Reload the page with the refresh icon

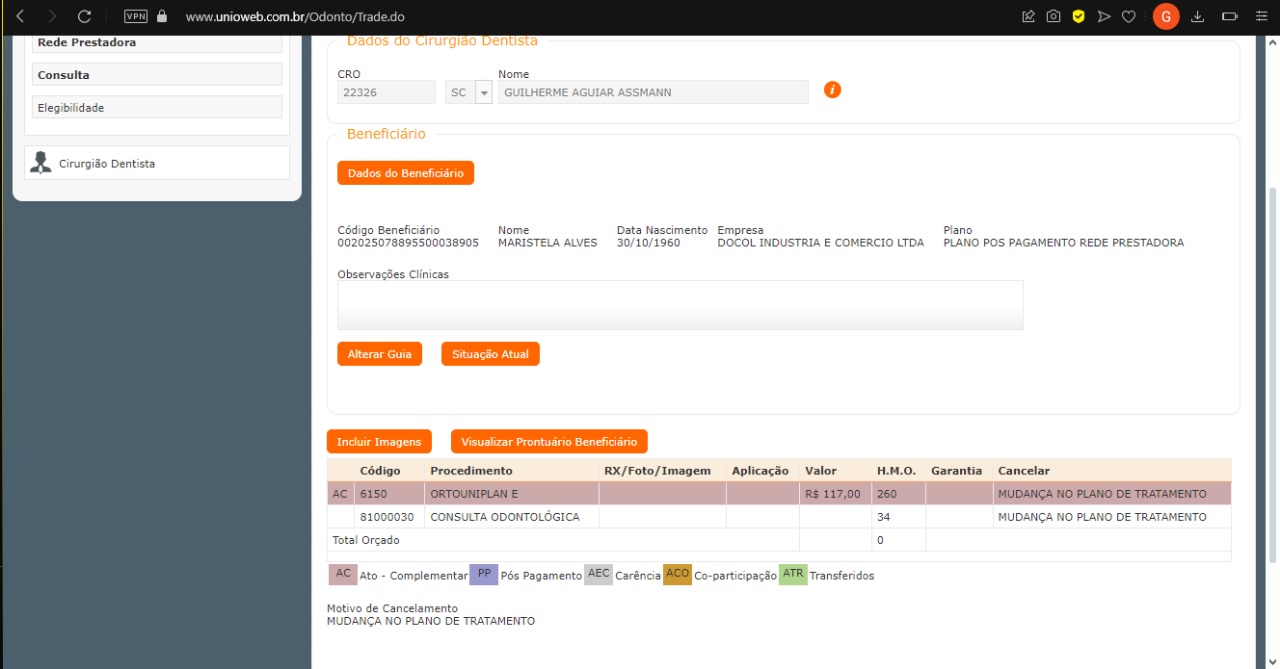tap(84, 17)
